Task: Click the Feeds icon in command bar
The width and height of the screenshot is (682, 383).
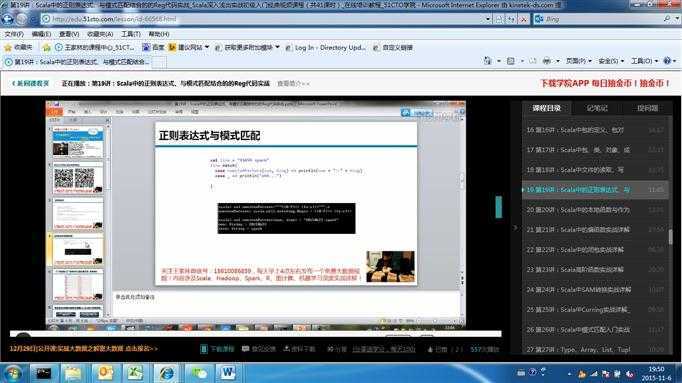Action: point(511,61)
